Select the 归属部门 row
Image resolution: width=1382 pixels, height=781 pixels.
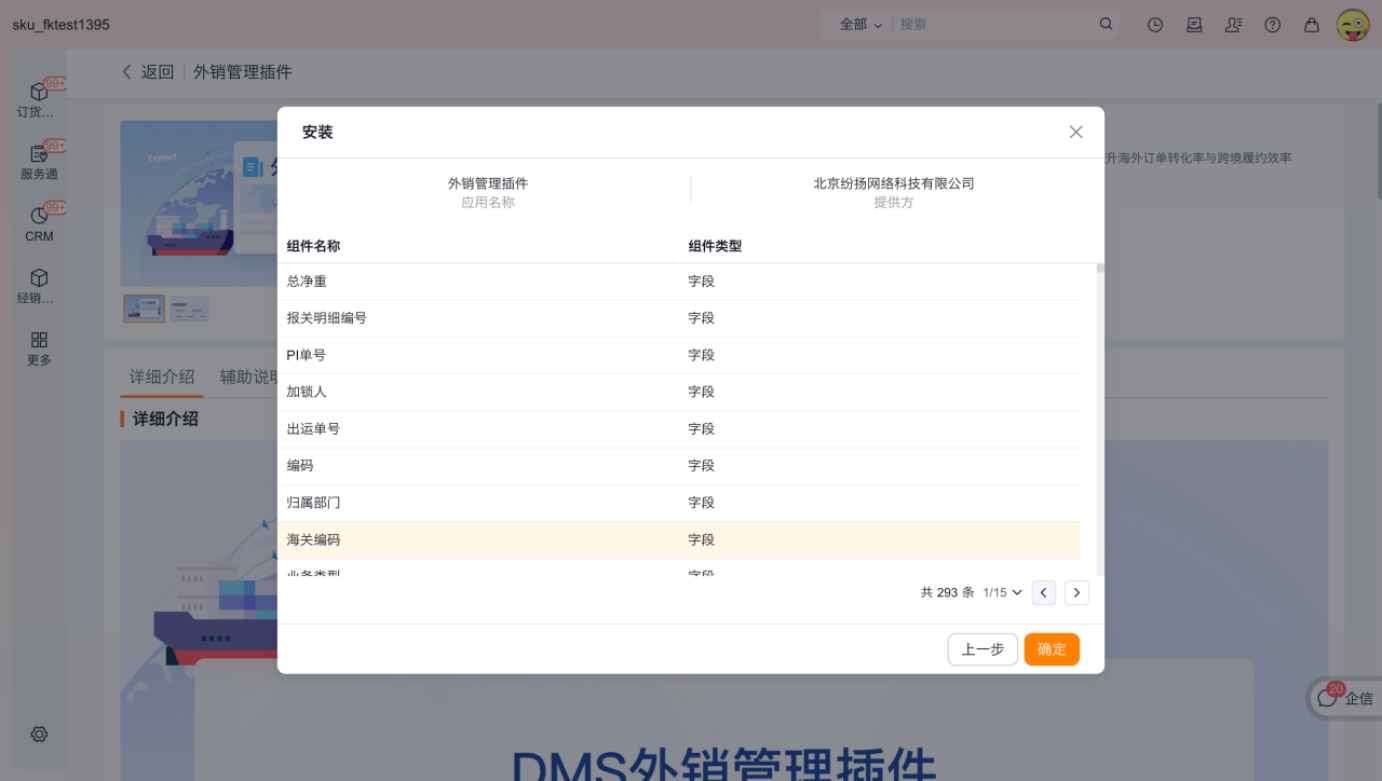coord(679,503)
